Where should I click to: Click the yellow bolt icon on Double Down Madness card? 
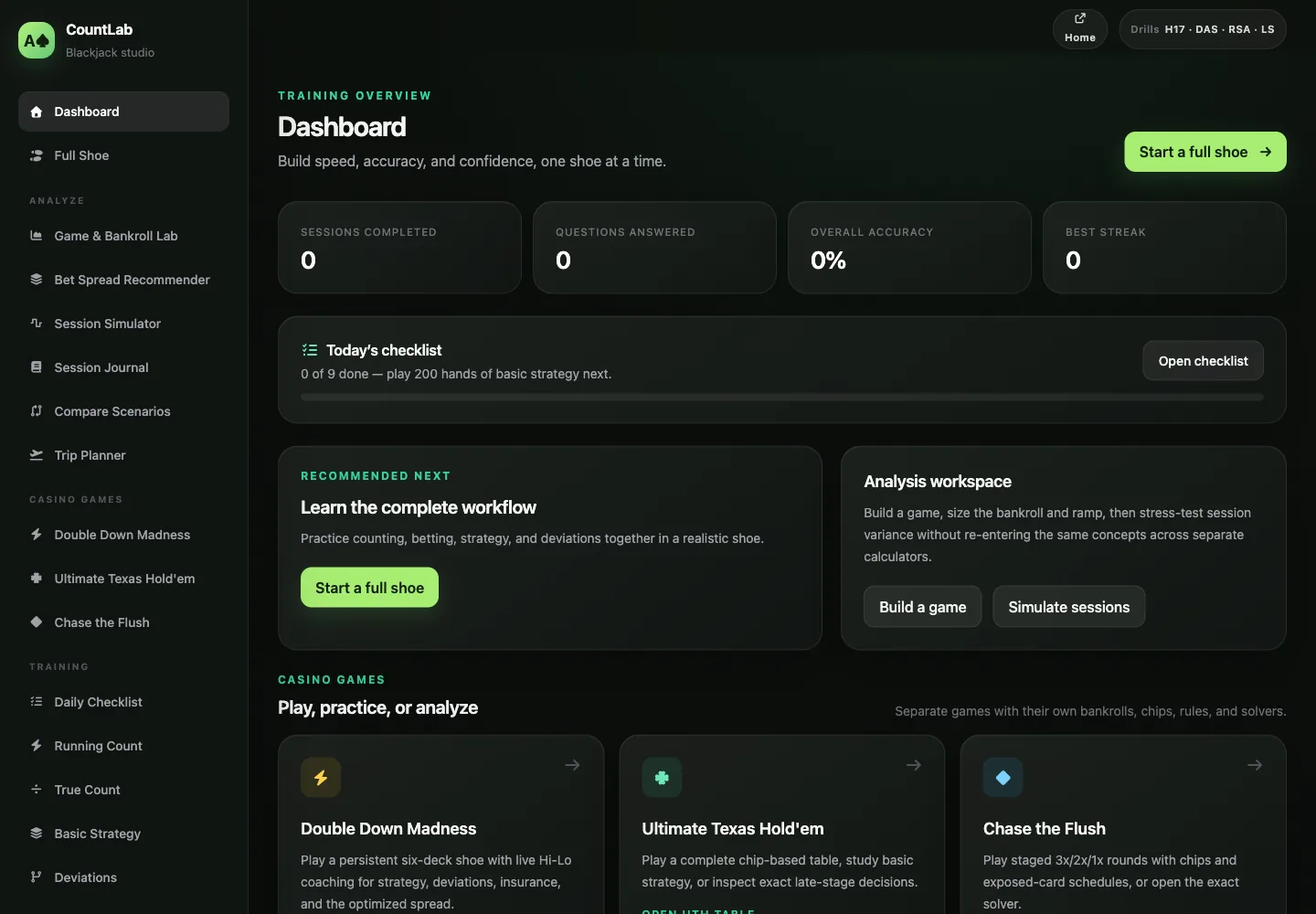(x=321, y=778)
